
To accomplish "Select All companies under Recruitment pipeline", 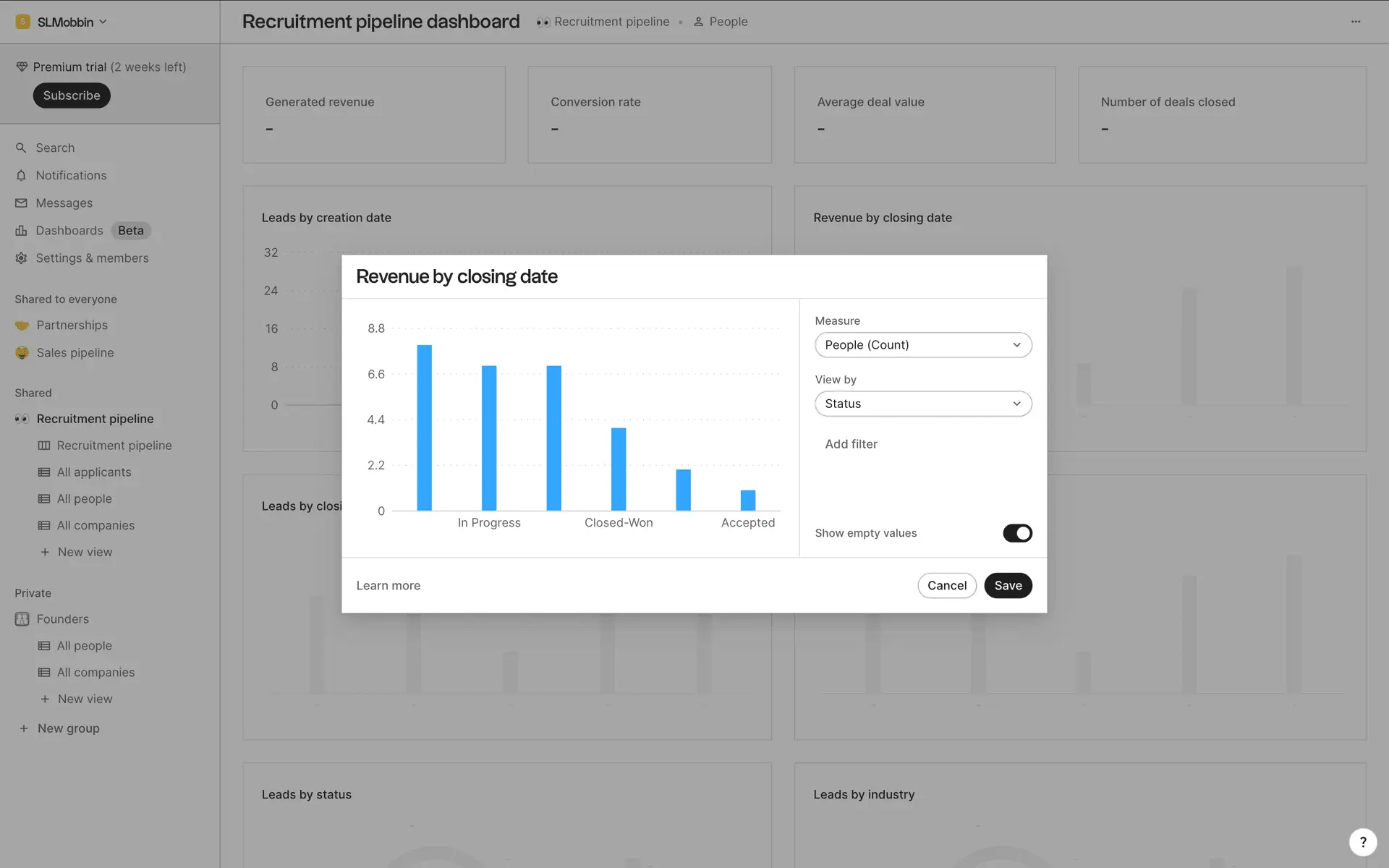I will (95, 526).
